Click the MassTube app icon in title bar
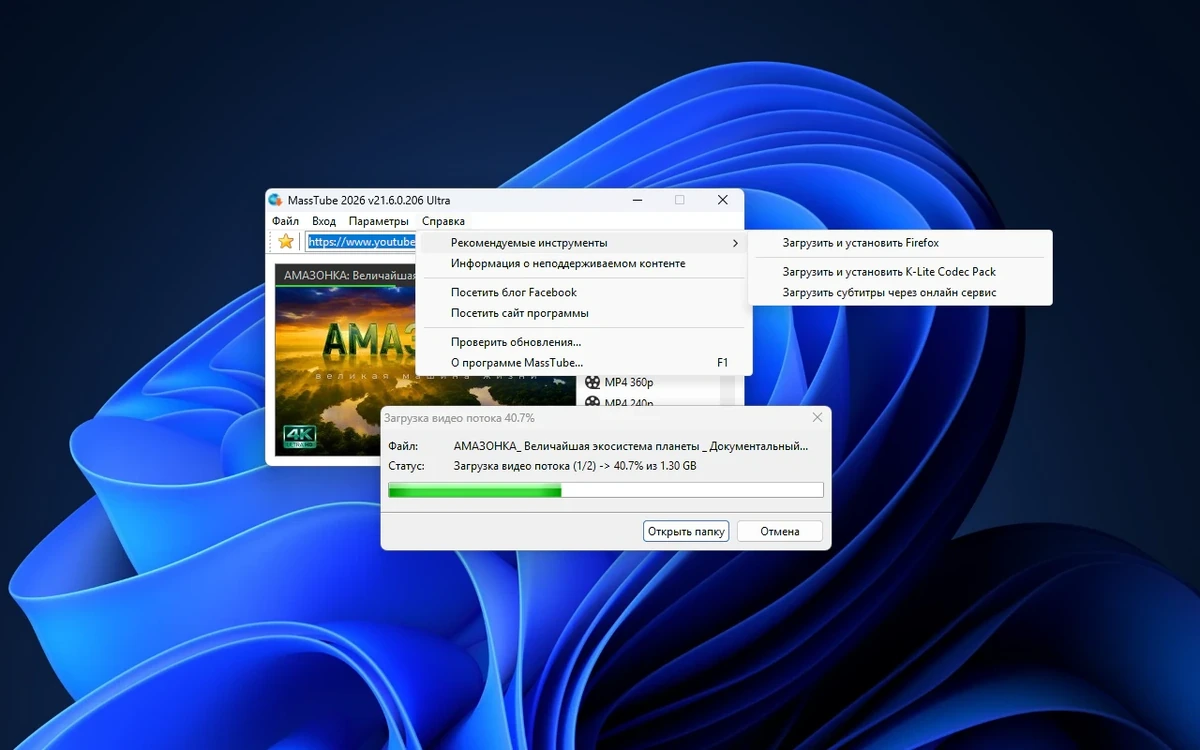The height and width of the screenshot is (750, 1200). [276, 200]
